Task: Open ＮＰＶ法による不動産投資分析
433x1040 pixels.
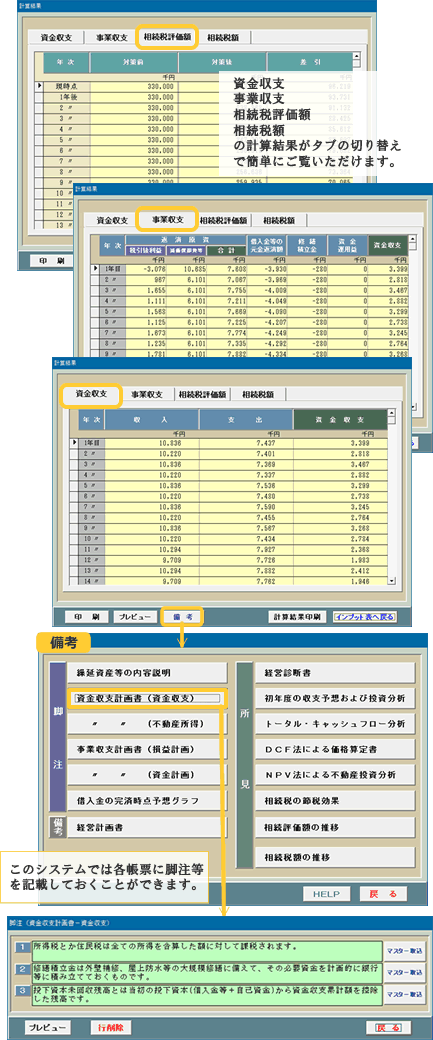Action: click(336, 775)
